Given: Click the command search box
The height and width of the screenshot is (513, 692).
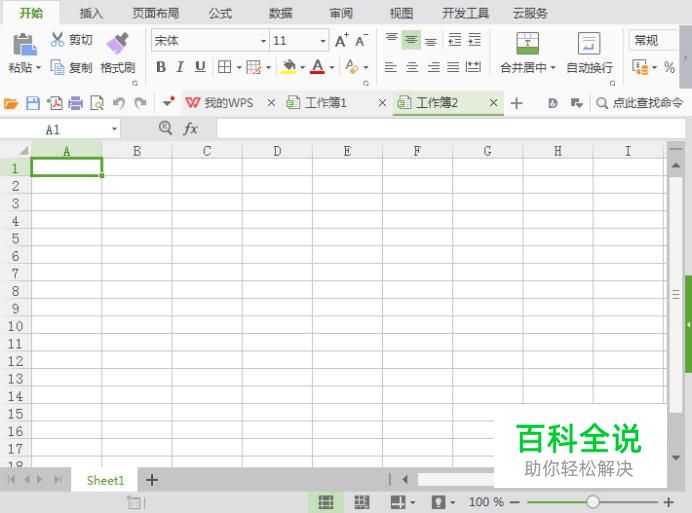Looking at the screenshot, I should pos(639,103).
